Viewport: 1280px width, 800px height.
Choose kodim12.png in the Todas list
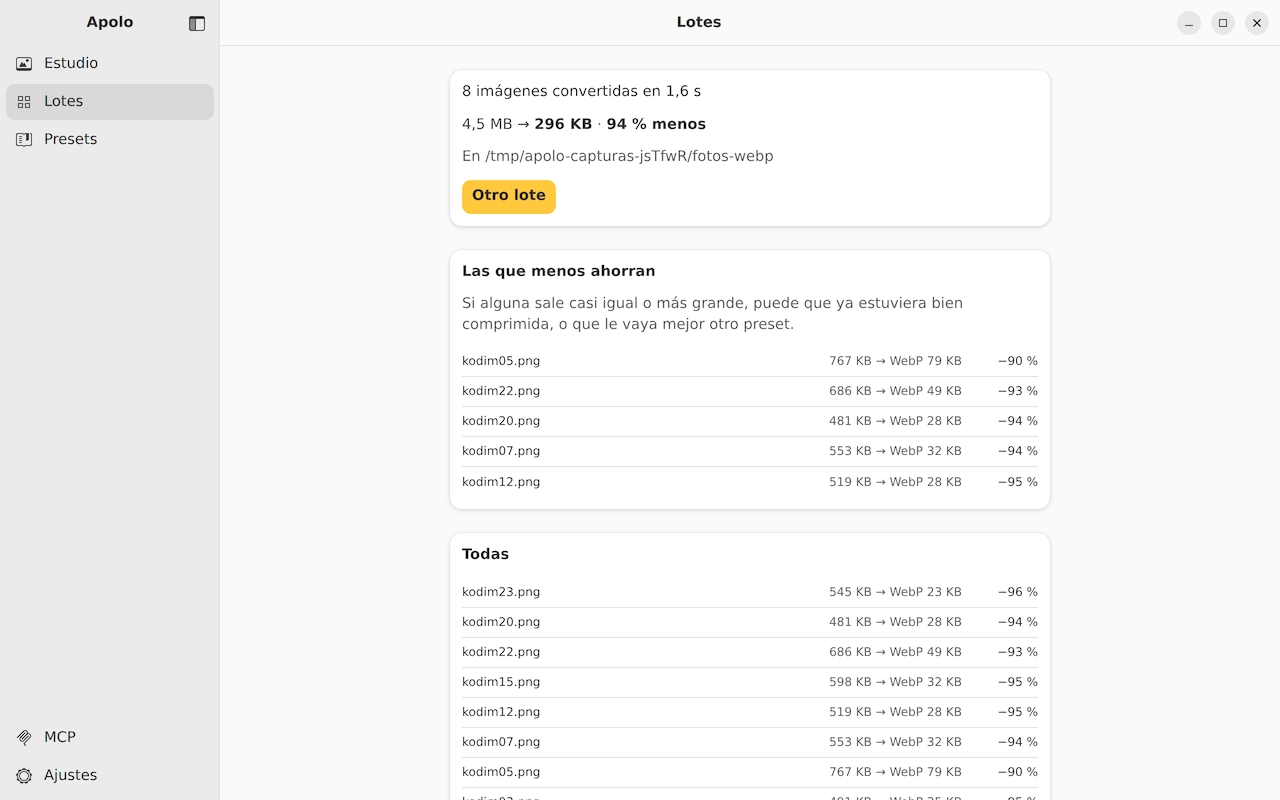point(750,712)
